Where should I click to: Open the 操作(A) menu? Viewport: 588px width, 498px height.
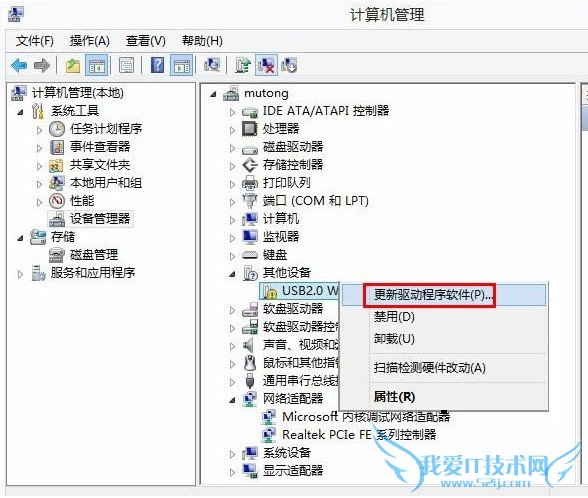[89, 40]
